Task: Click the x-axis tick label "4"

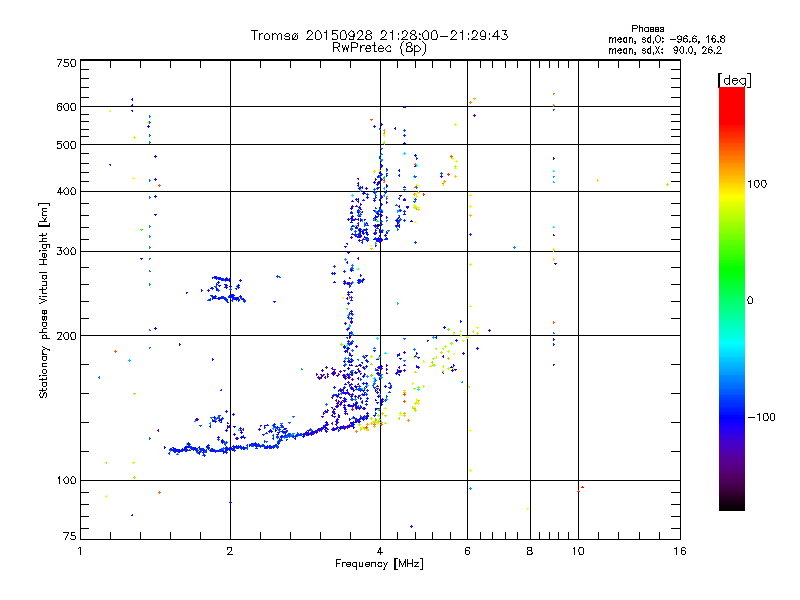Action: pos(380,551)
